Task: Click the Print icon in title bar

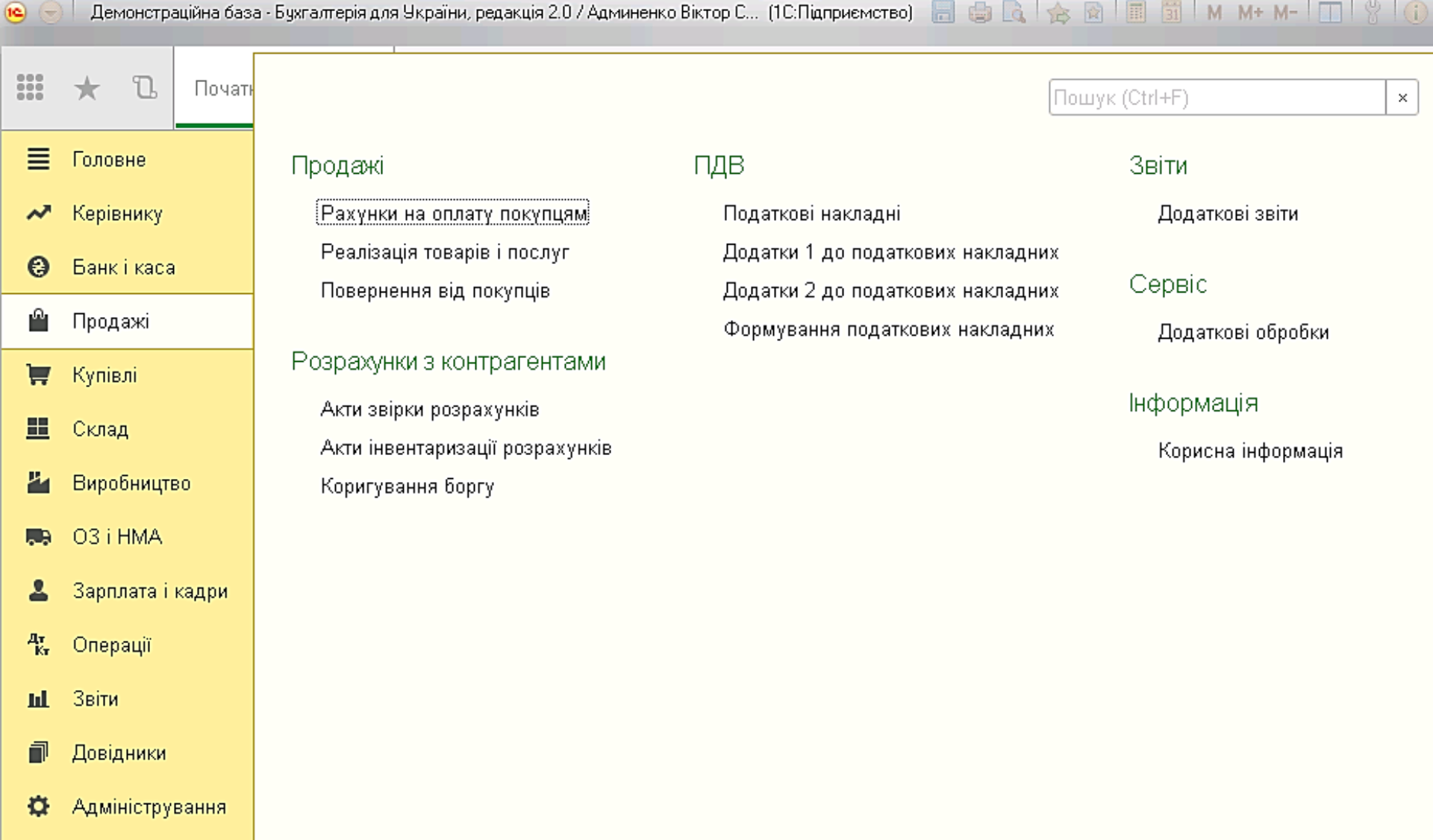Action: 979,12
